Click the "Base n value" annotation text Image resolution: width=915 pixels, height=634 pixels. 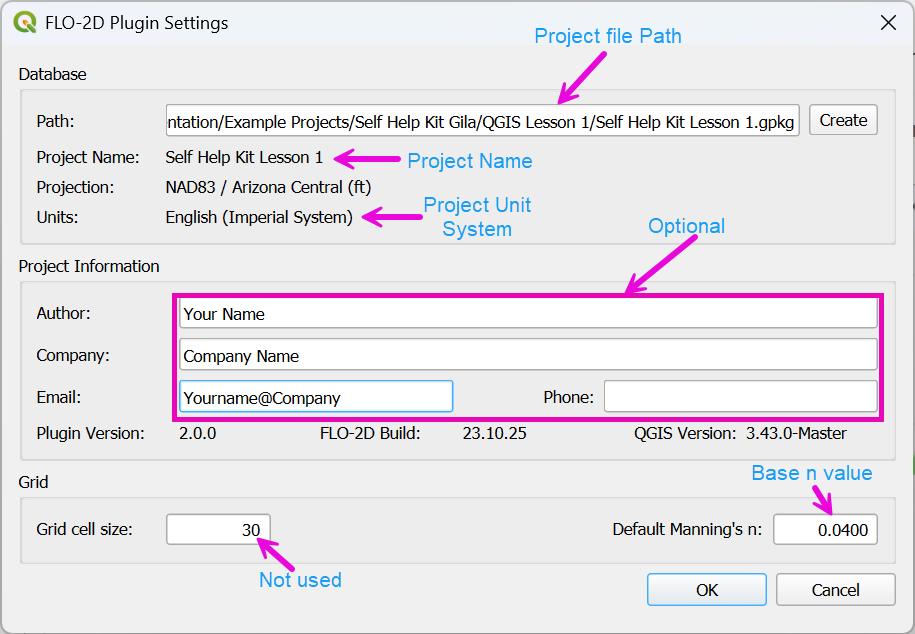(x=811, y=473)
